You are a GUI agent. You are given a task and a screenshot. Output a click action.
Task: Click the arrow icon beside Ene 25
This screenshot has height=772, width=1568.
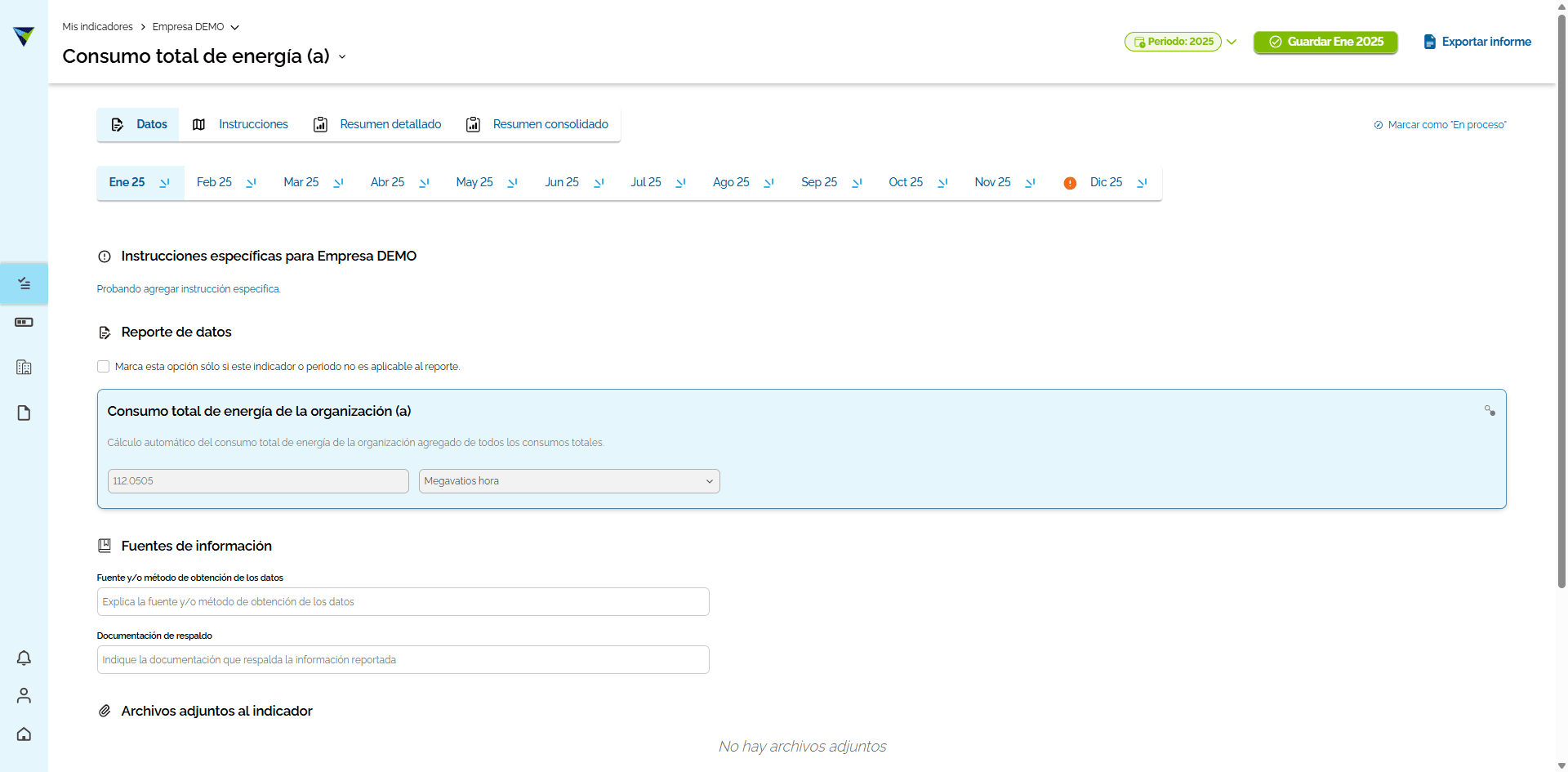click(x=165, y=183)
